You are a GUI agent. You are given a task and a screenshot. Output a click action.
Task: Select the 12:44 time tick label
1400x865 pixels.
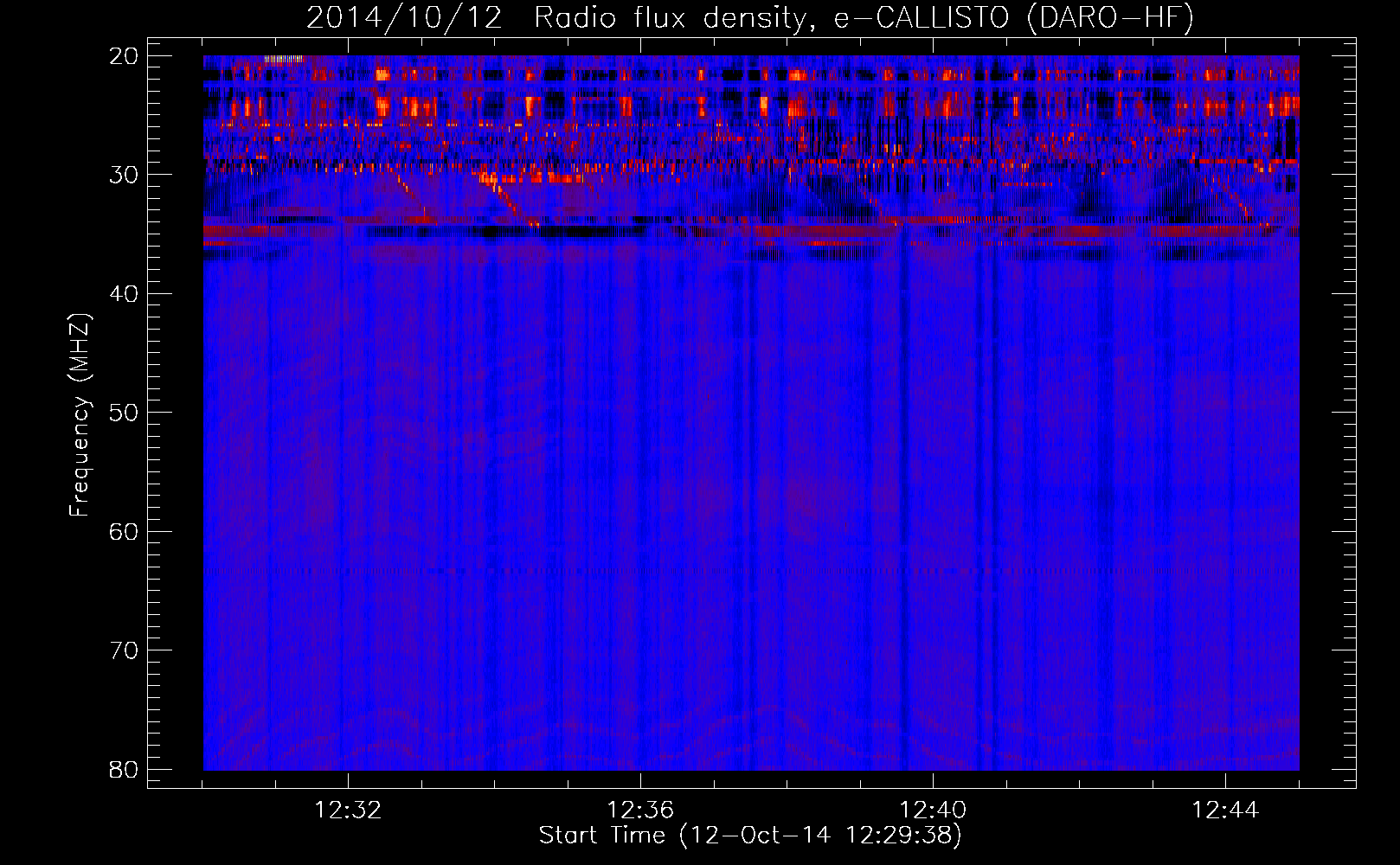(x=1225, y=811)
